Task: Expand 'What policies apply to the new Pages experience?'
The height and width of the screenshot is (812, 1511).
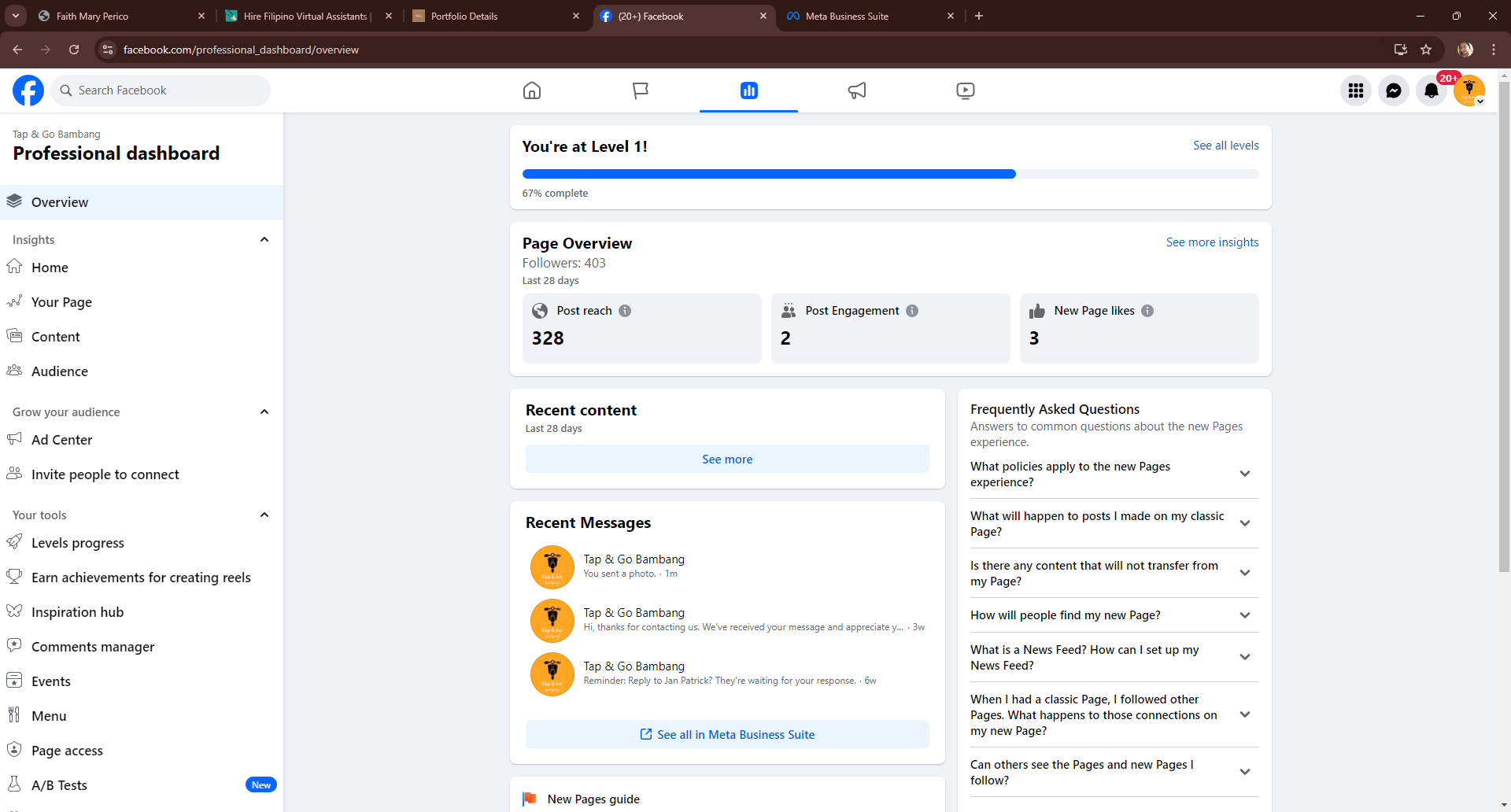Action: (1245, 474)
